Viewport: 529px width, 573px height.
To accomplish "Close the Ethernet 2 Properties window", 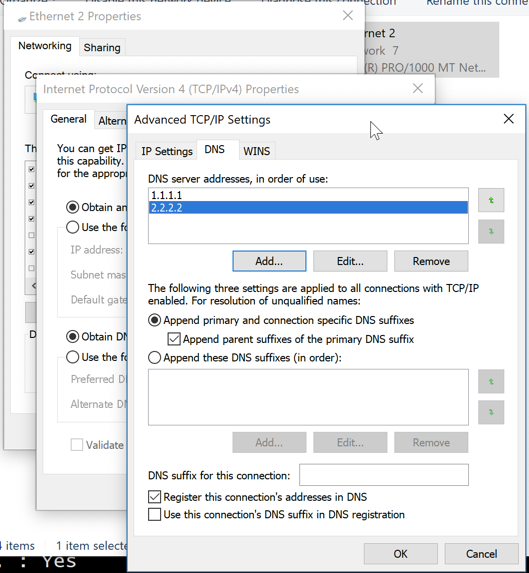I will click(x=348, y=15).
